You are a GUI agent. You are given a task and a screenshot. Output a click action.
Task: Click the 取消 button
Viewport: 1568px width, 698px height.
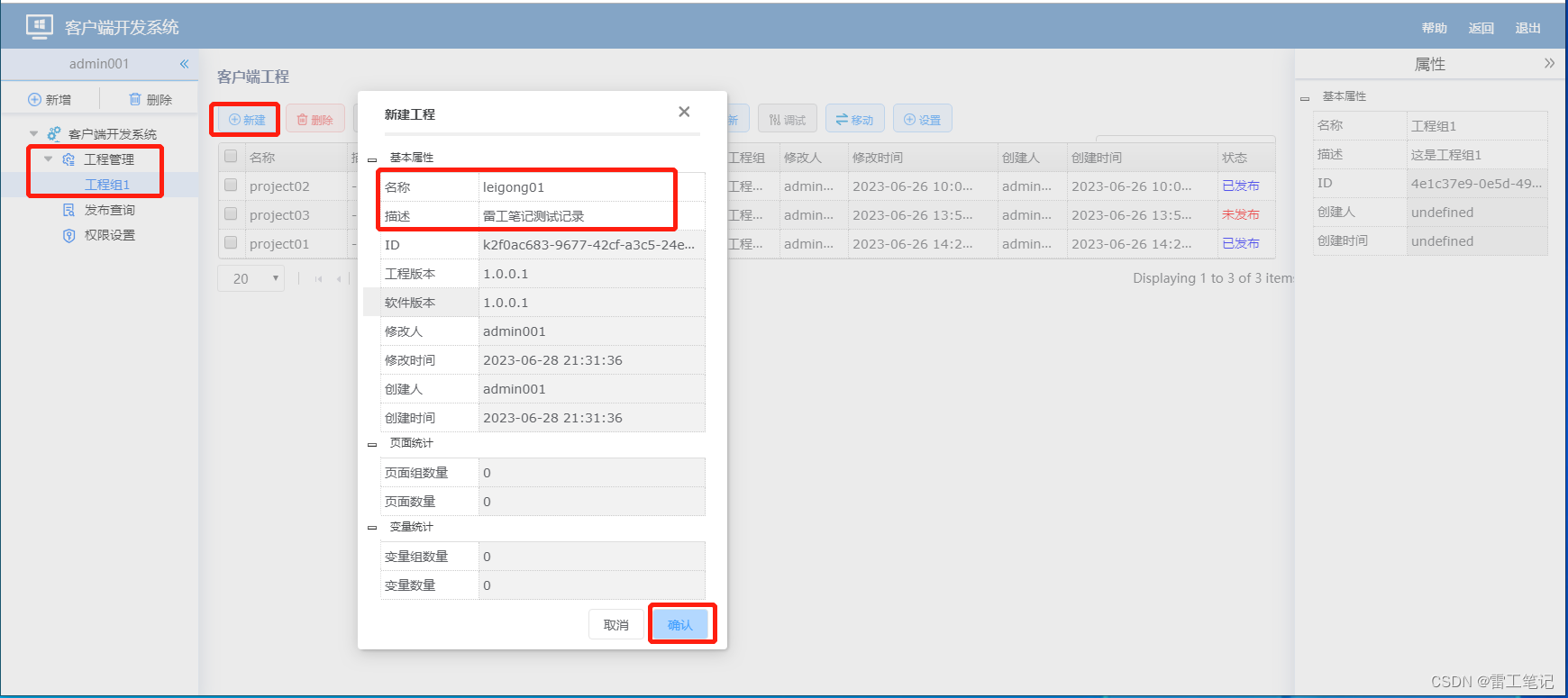pyautogui.click(x=615, y=624)
